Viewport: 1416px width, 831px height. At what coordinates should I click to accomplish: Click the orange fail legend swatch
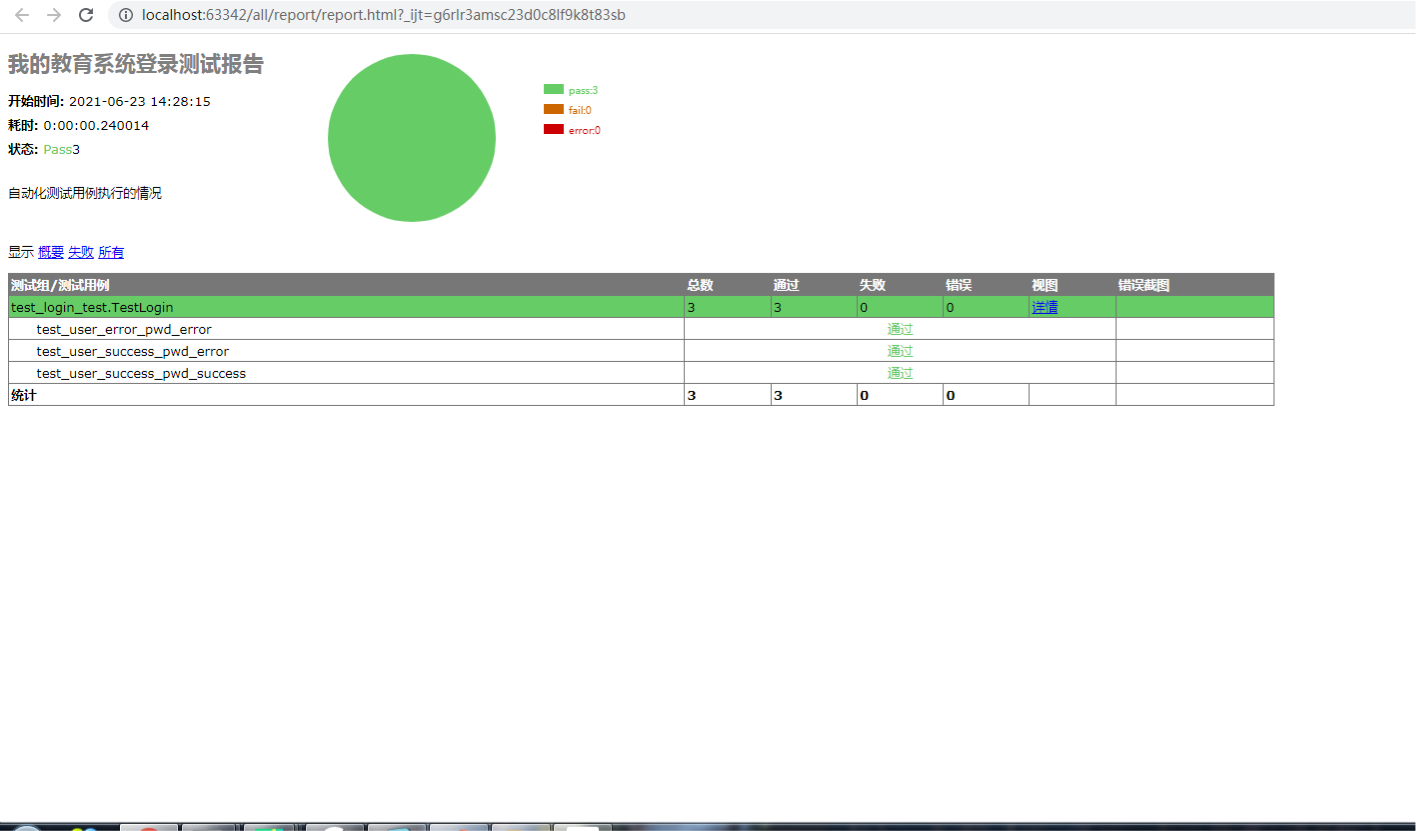click(x=553, y=109)
